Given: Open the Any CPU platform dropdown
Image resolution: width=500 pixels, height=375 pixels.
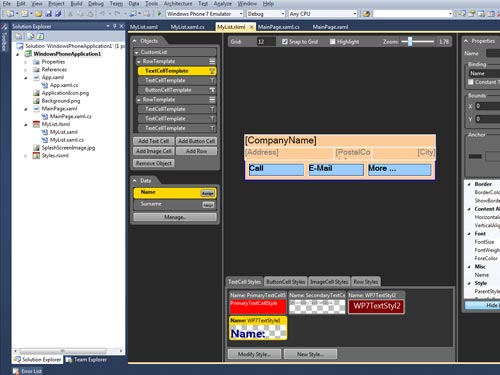Looking at the screenshot, I should pos(355,14).
